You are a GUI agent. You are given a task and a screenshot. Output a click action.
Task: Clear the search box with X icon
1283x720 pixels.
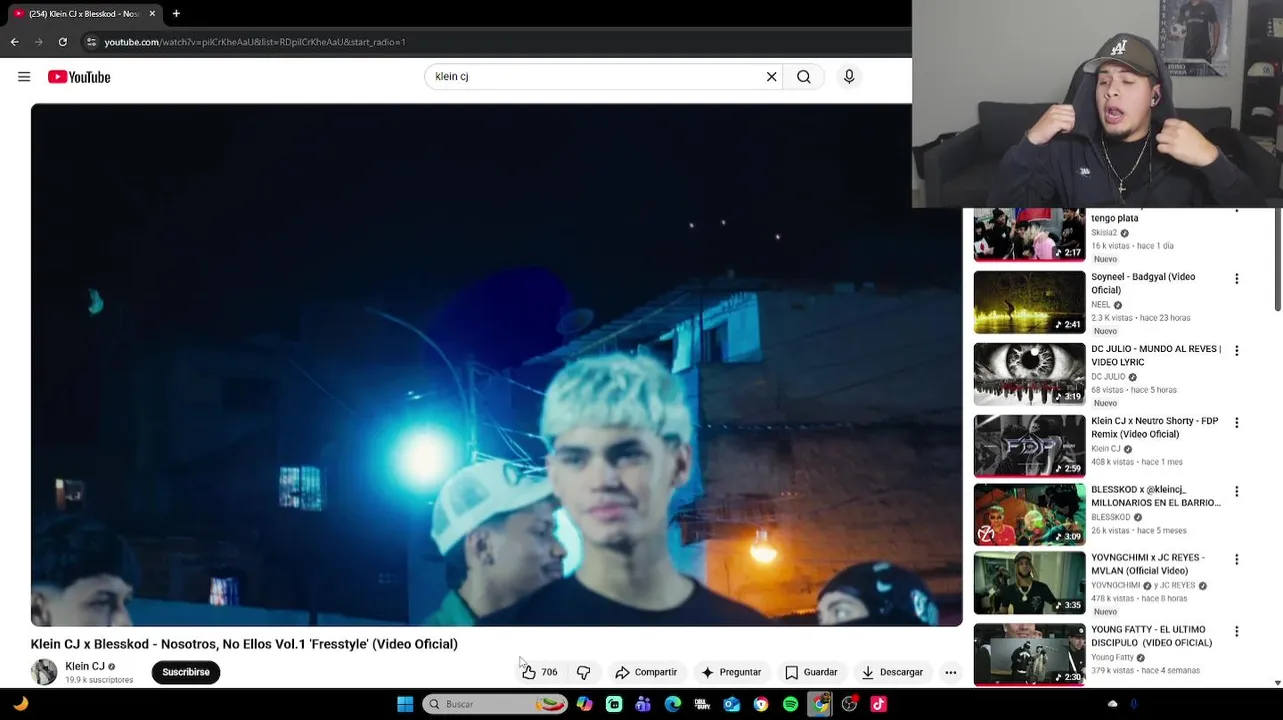coord(772,77)
